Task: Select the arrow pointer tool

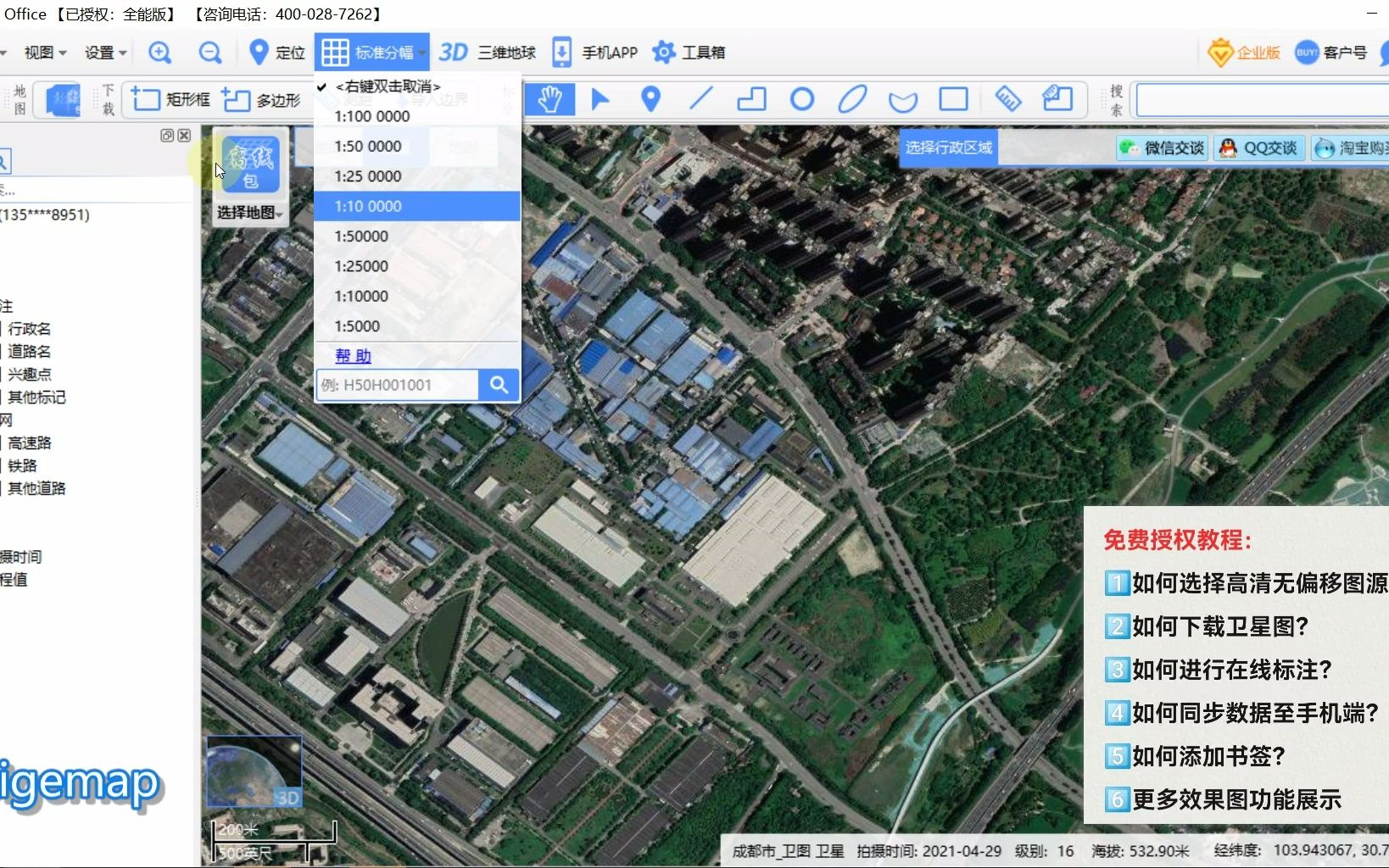Action: click(x=600, y=99)
